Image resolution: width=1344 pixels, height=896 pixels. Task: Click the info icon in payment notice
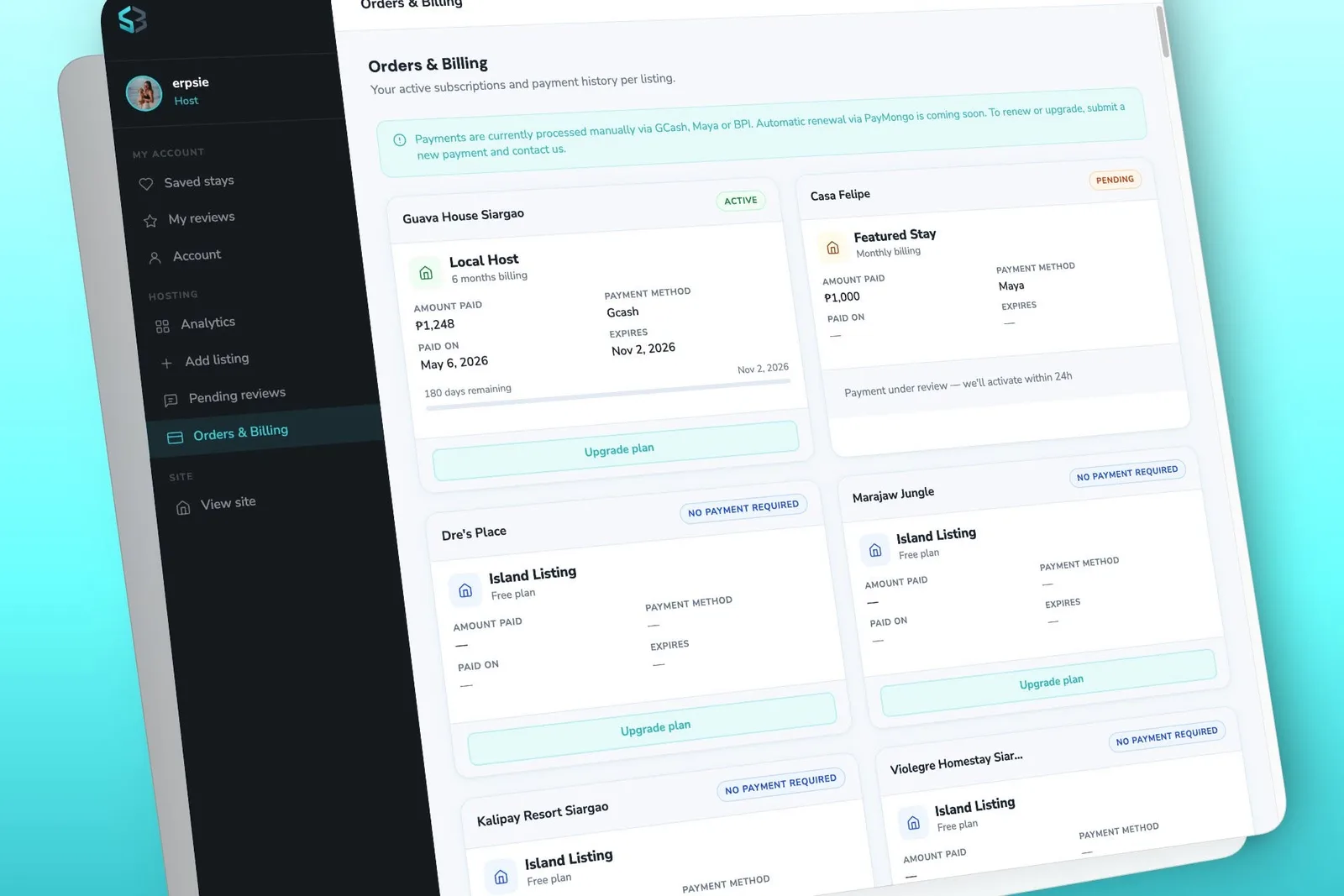tap(400, 140)
